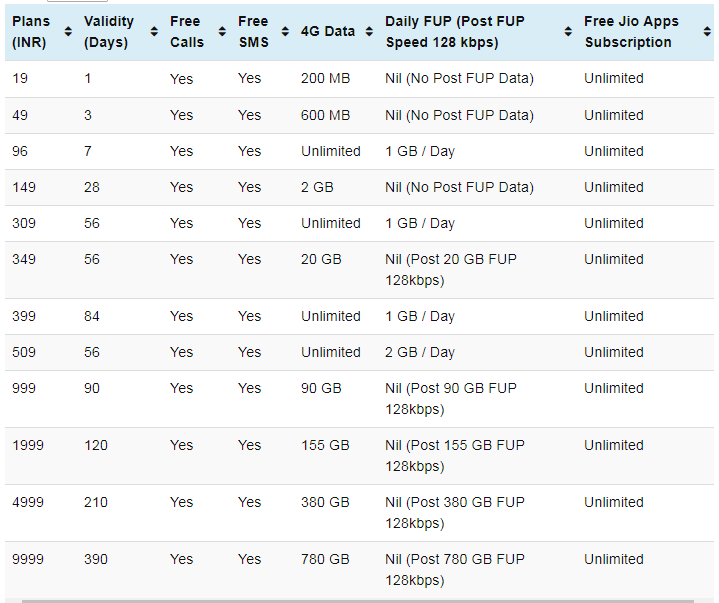Click the 999 plan price cell

click(x=24, y=388)
